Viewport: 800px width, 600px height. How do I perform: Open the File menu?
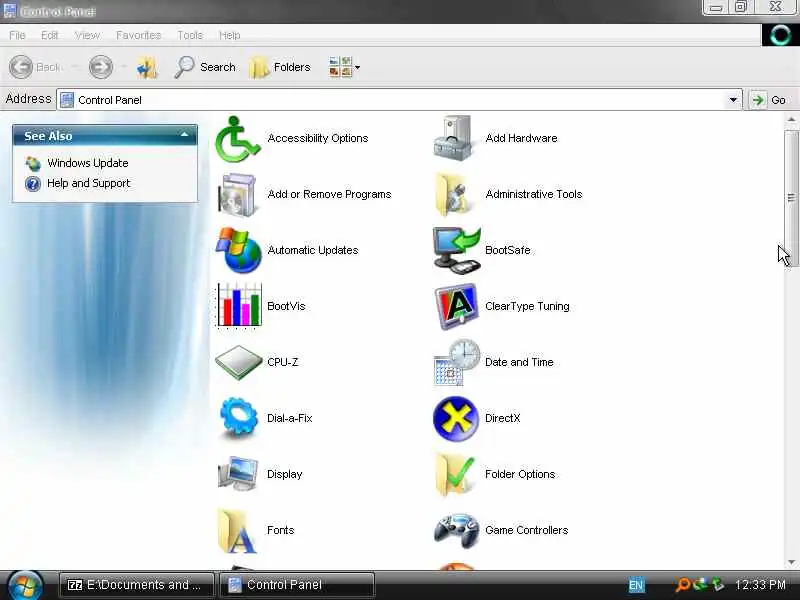tap(17, 35)
